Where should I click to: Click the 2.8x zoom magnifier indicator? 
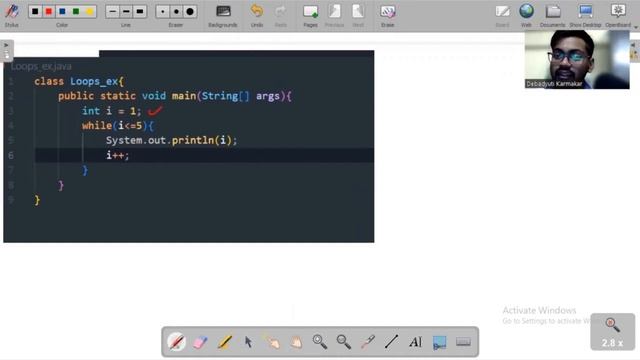613,331
